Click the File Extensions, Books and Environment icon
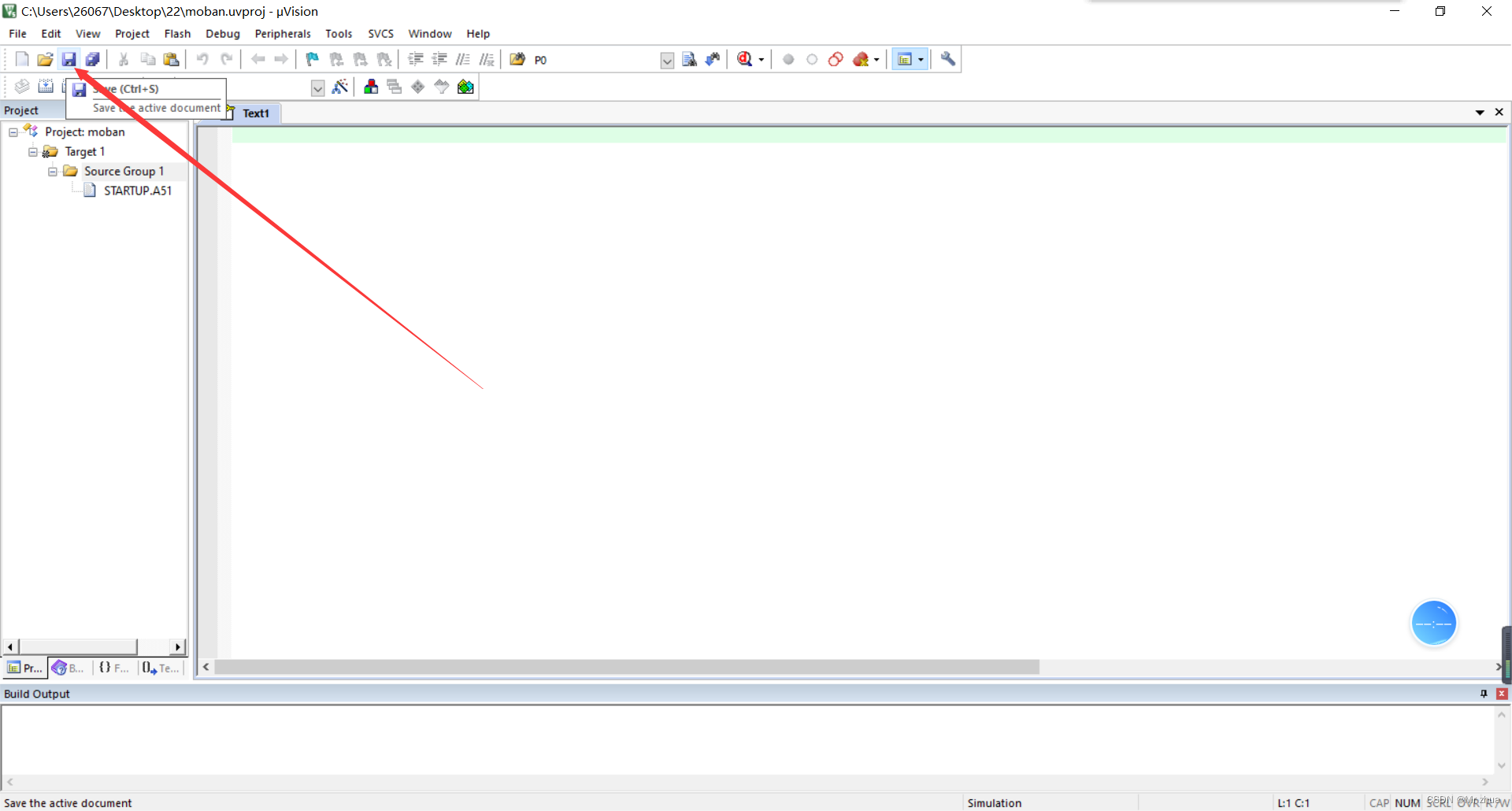 [371, 87]
